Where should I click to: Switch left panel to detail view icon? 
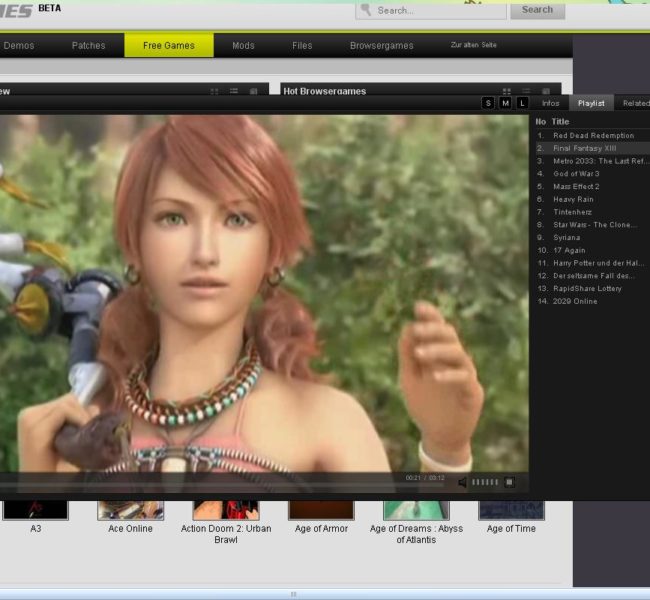point(254,91)
